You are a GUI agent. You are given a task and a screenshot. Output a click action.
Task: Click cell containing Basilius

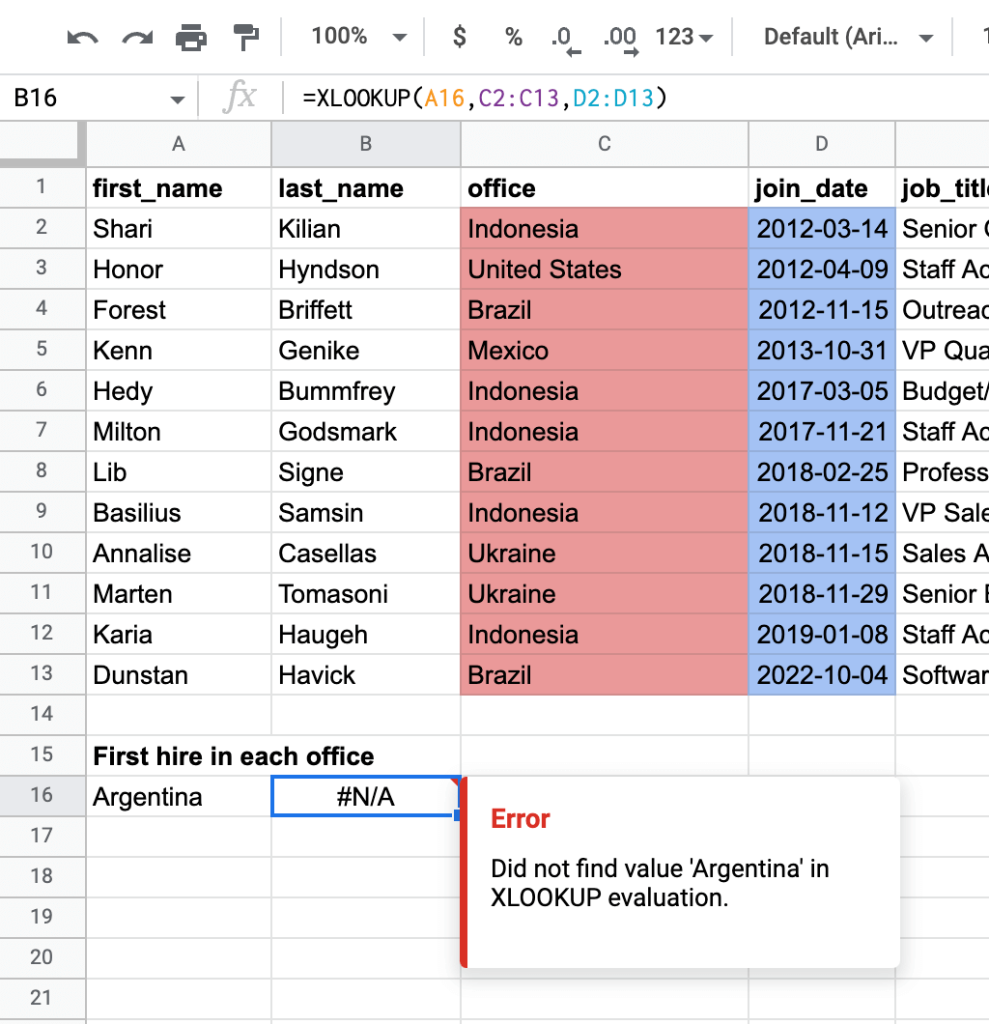178,512
